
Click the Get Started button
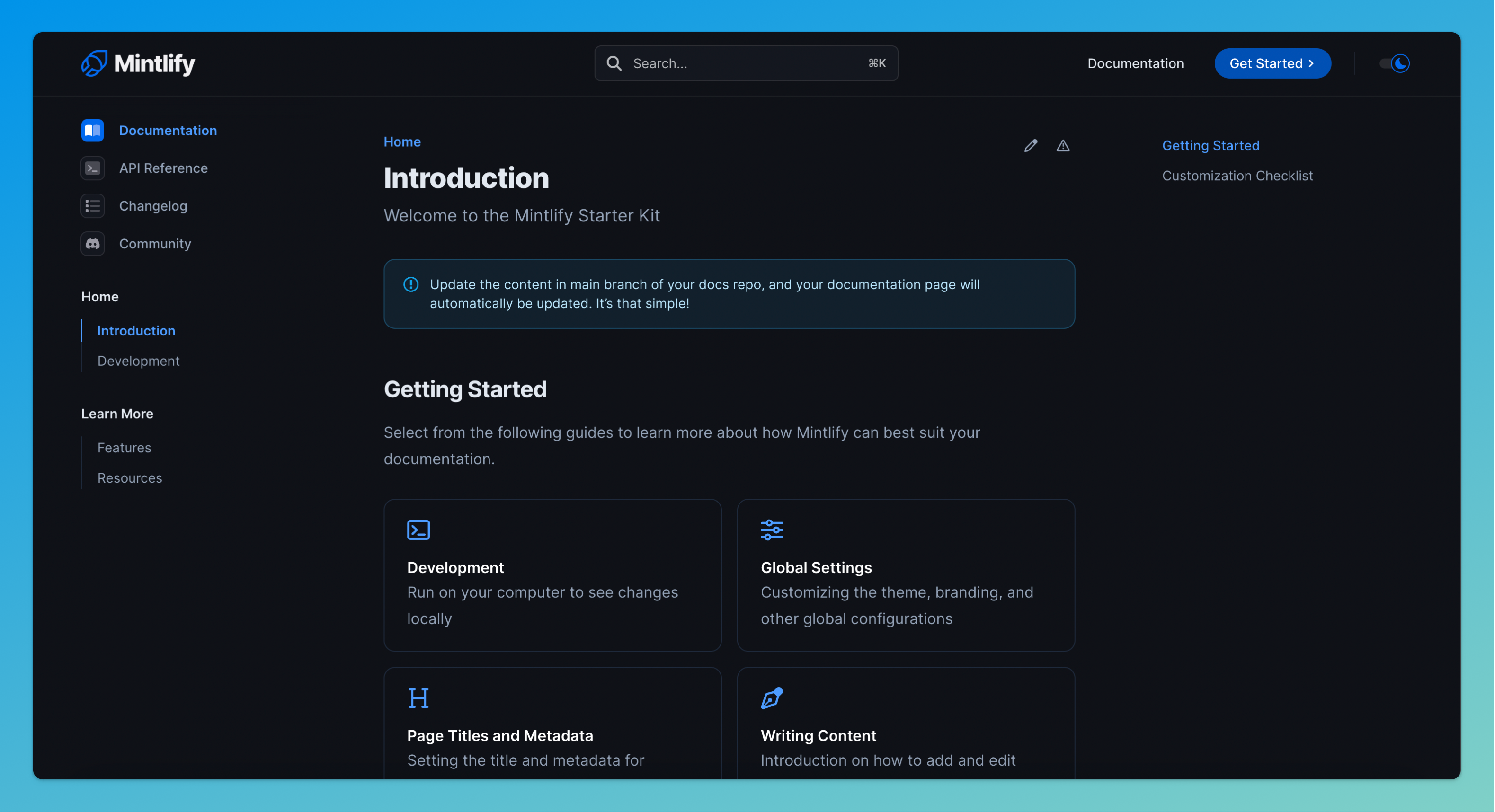1272,63
